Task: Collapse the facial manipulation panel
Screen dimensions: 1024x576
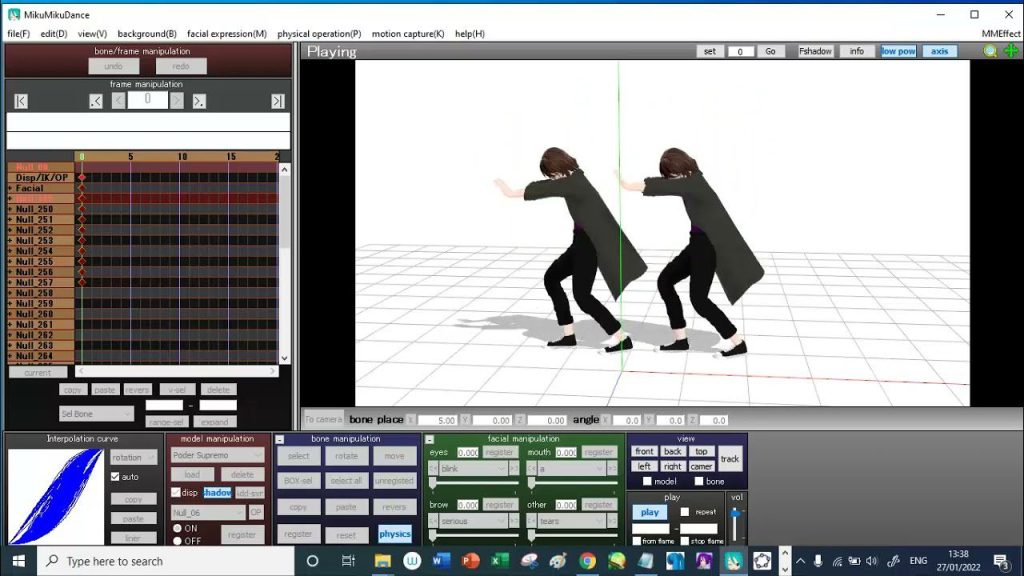Action: pyautogui.click(x=429, y=439)
